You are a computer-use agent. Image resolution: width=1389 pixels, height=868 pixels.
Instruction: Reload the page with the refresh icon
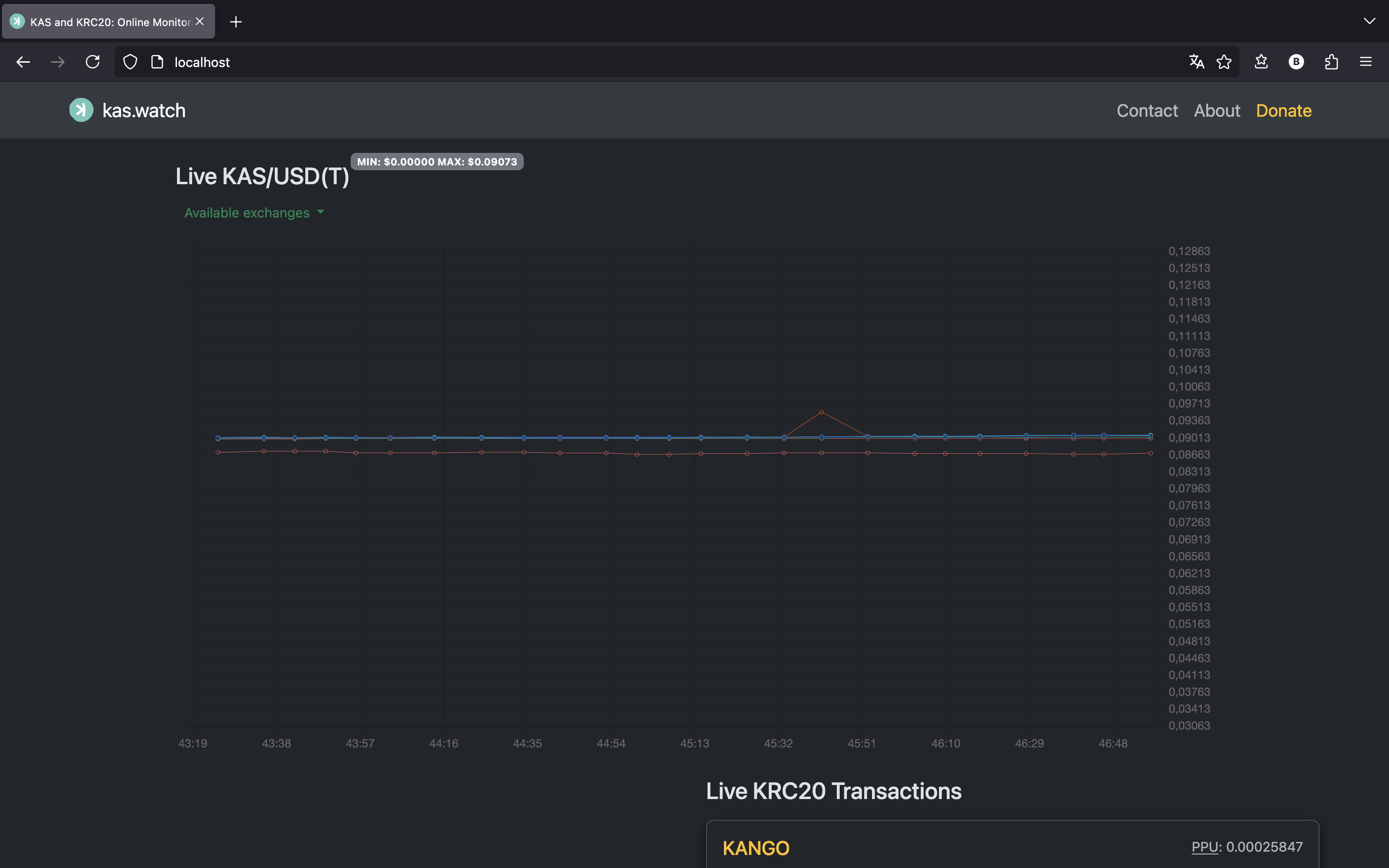[93, 62]
